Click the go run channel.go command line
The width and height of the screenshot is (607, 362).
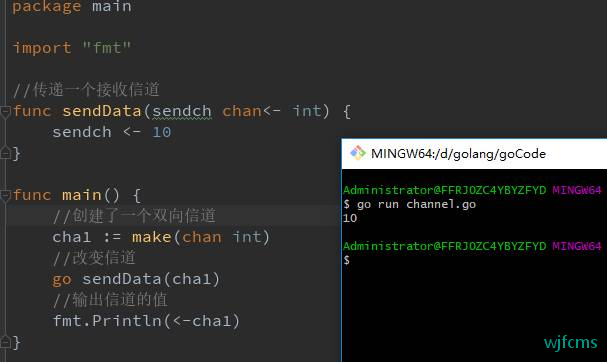pyautogui.click(x=410, y=204)
